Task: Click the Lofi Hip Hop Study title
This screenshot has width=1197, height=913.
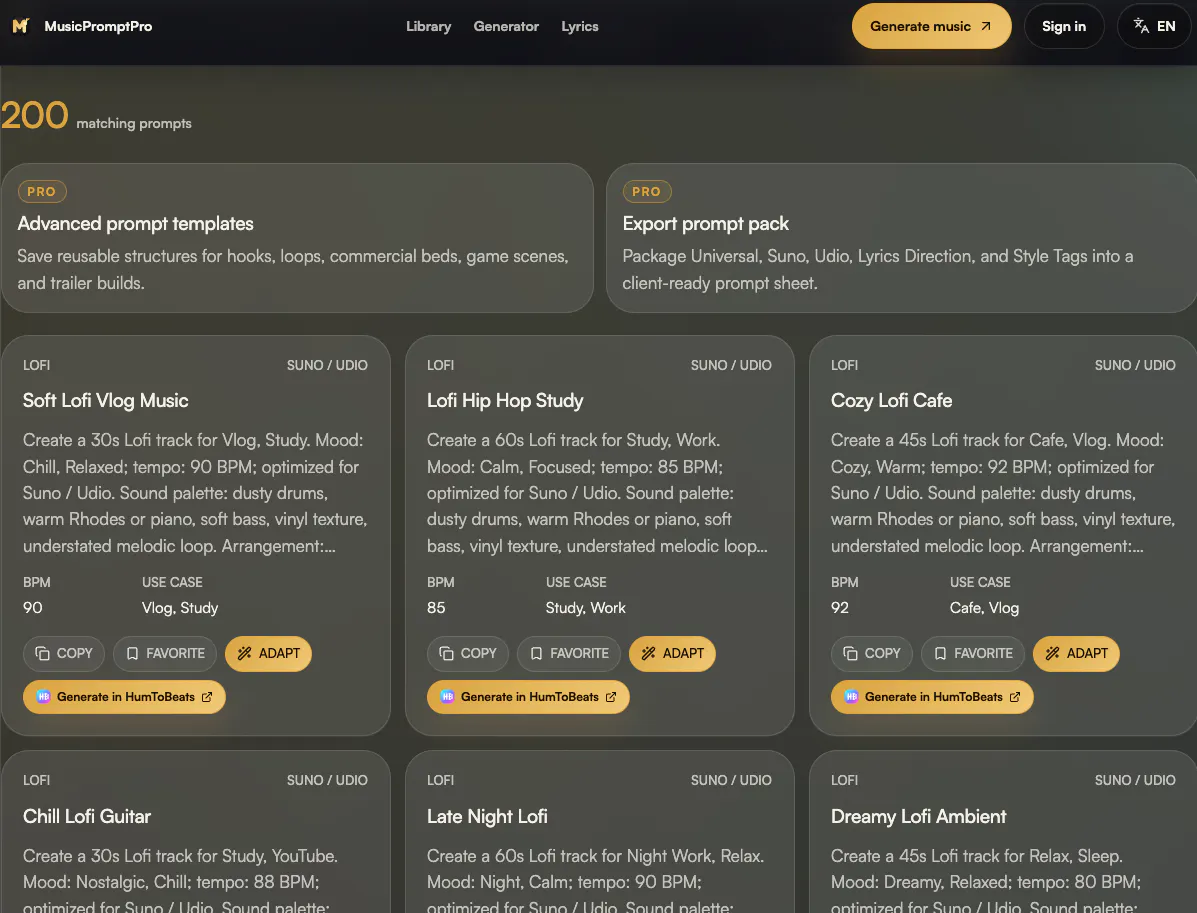Action: click(x=505, y=401)
